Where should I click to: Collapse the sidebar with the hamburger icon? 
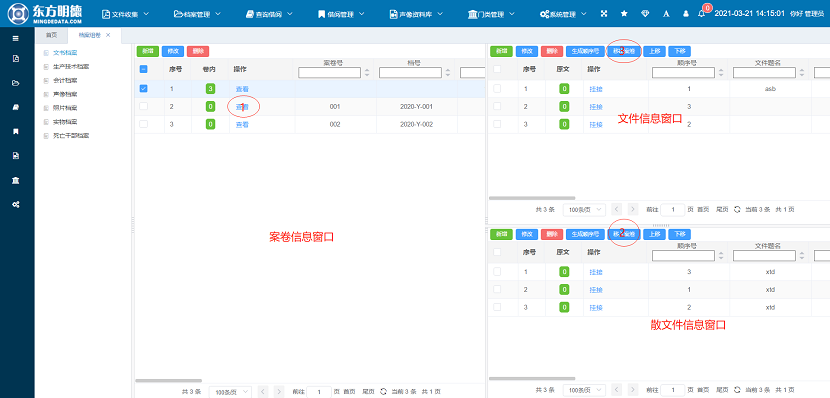16,38
